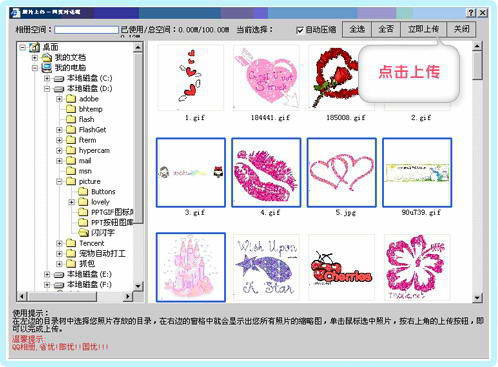The width and height of the screenshot is (498, 367).
Task: Click the 2.gif file name label
Action: pyautogui.click(x=421, y=118)
